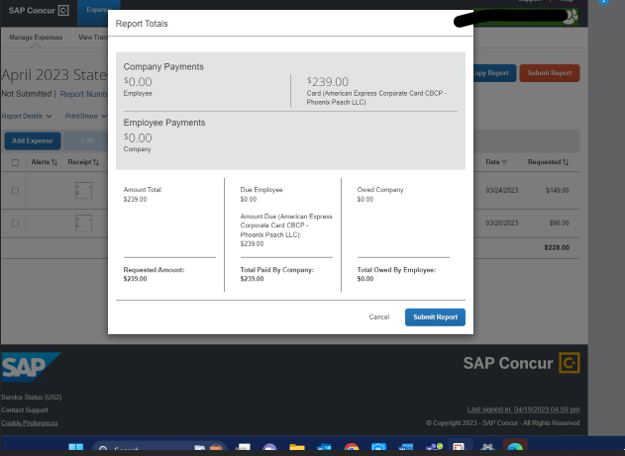This screenshot has width=625, height=456.
Task: Sort by the Date column header
Action: [x=496, y=162]
